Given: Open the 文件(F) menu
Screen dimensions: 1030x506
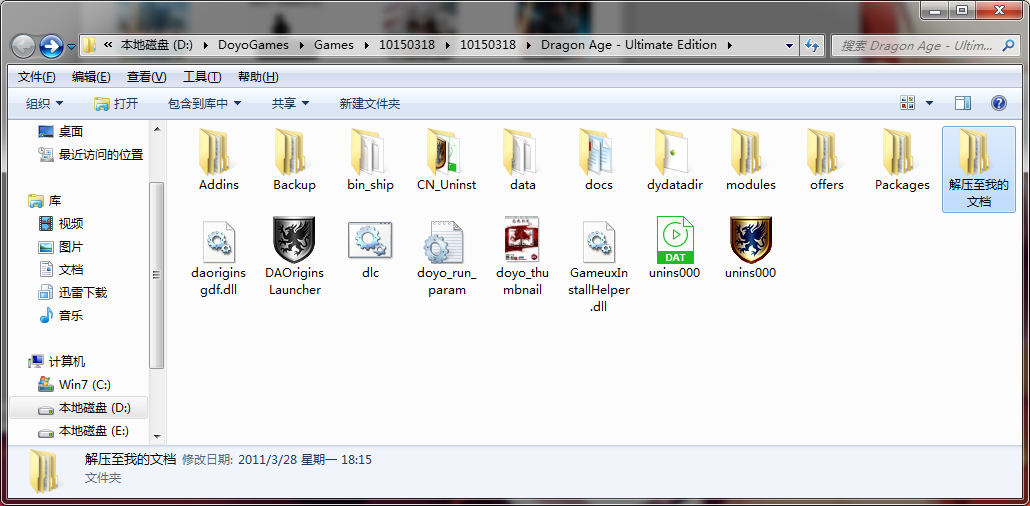Looking at the screenshot, I should (x=37, y=77).
